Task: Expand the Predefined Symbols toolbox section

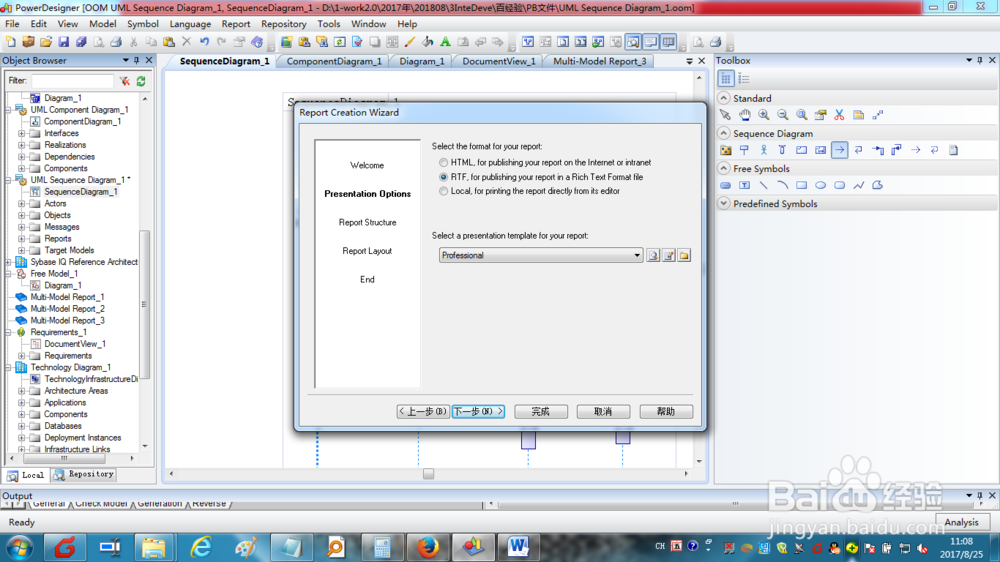Action: pyautogui.click(x=723, y=203)
